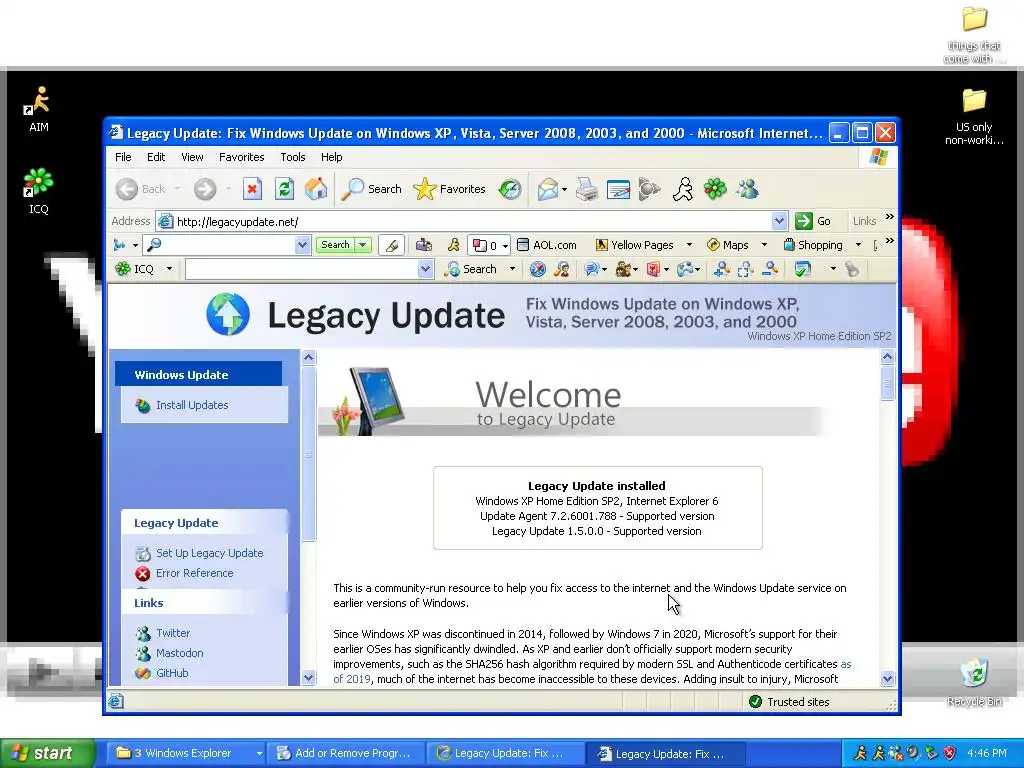Expand the ICQ search field dropdown arrow

pyautogui.click(x=426, y=269)
